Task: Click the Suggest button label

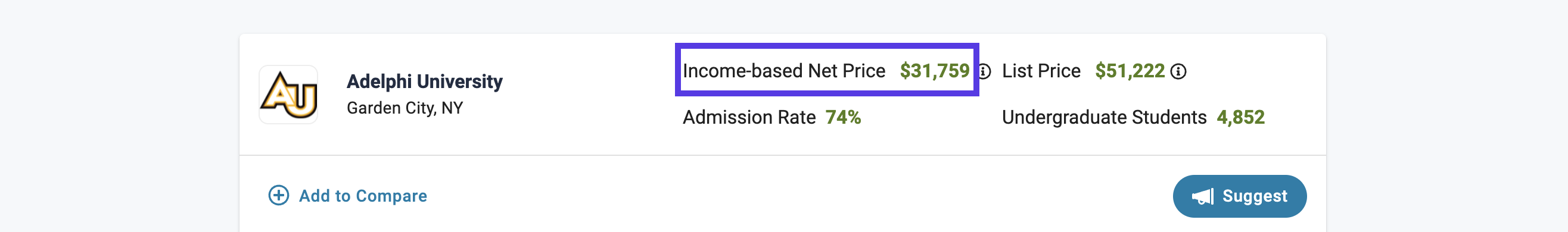Action: 1255,196
